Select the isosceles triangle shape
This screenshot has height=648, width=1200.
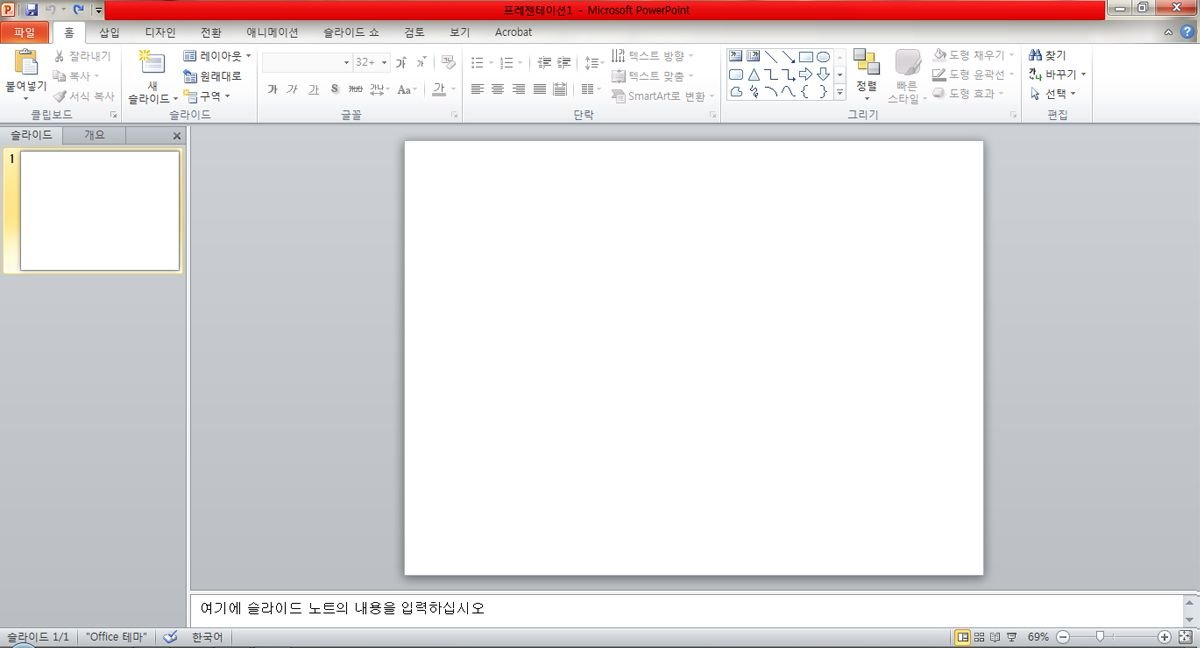753,74
